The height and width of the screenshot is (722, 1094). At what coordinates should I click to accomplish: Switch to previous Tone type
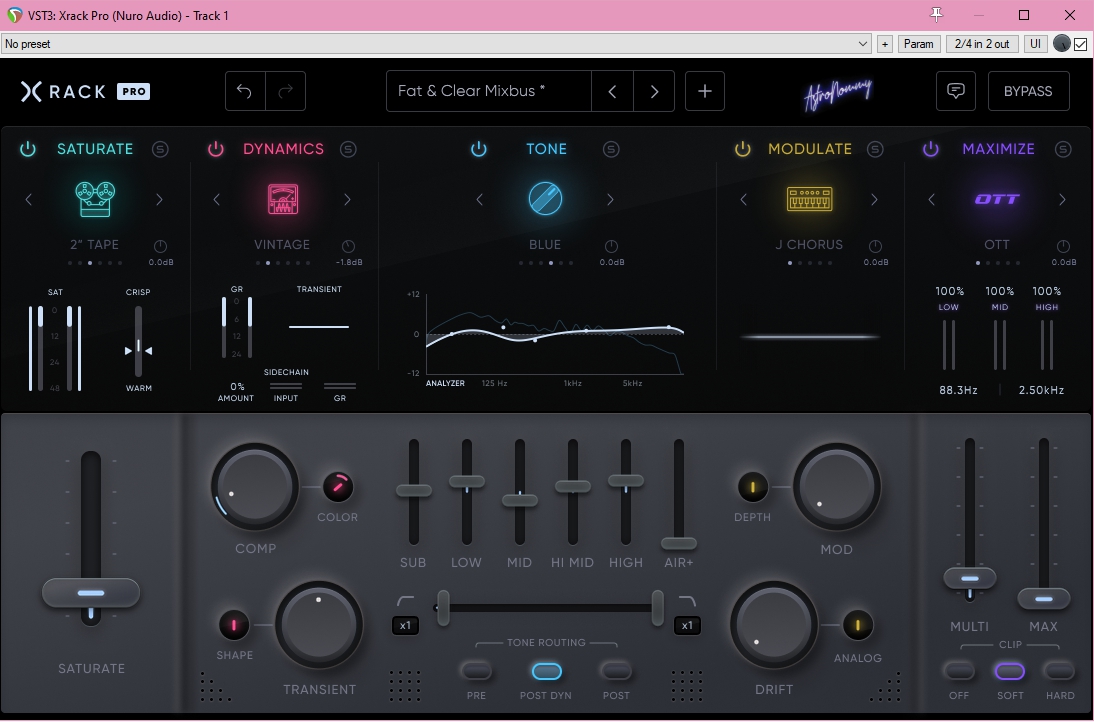coord(479,200)
